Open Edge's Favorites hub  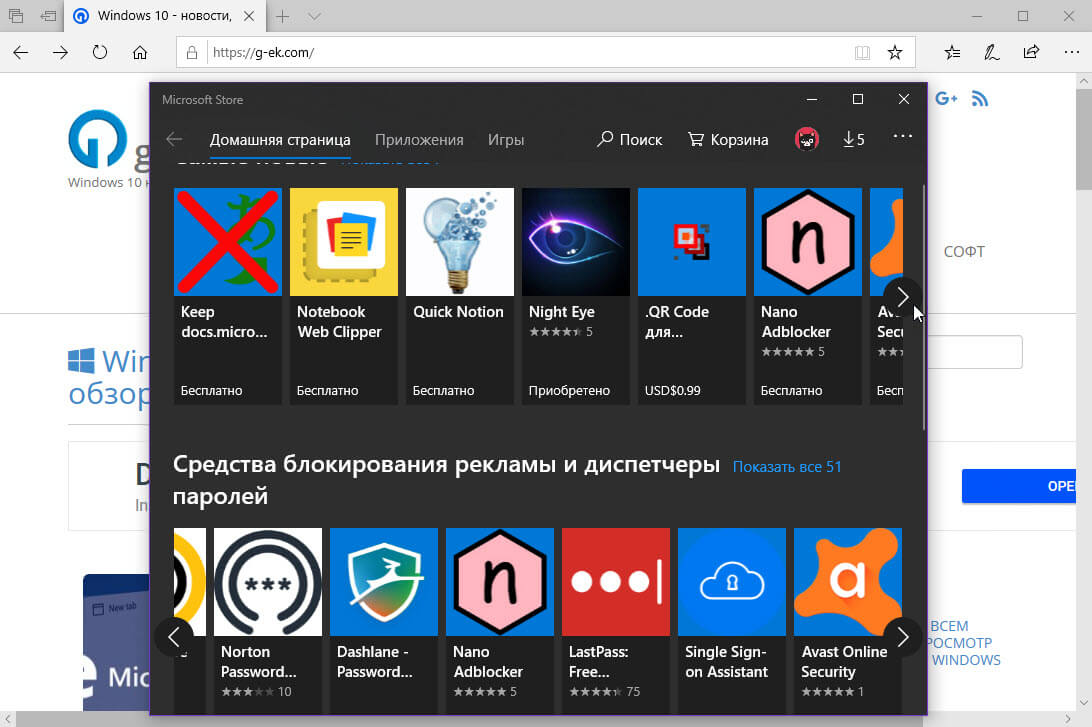(x=952, y=52)
